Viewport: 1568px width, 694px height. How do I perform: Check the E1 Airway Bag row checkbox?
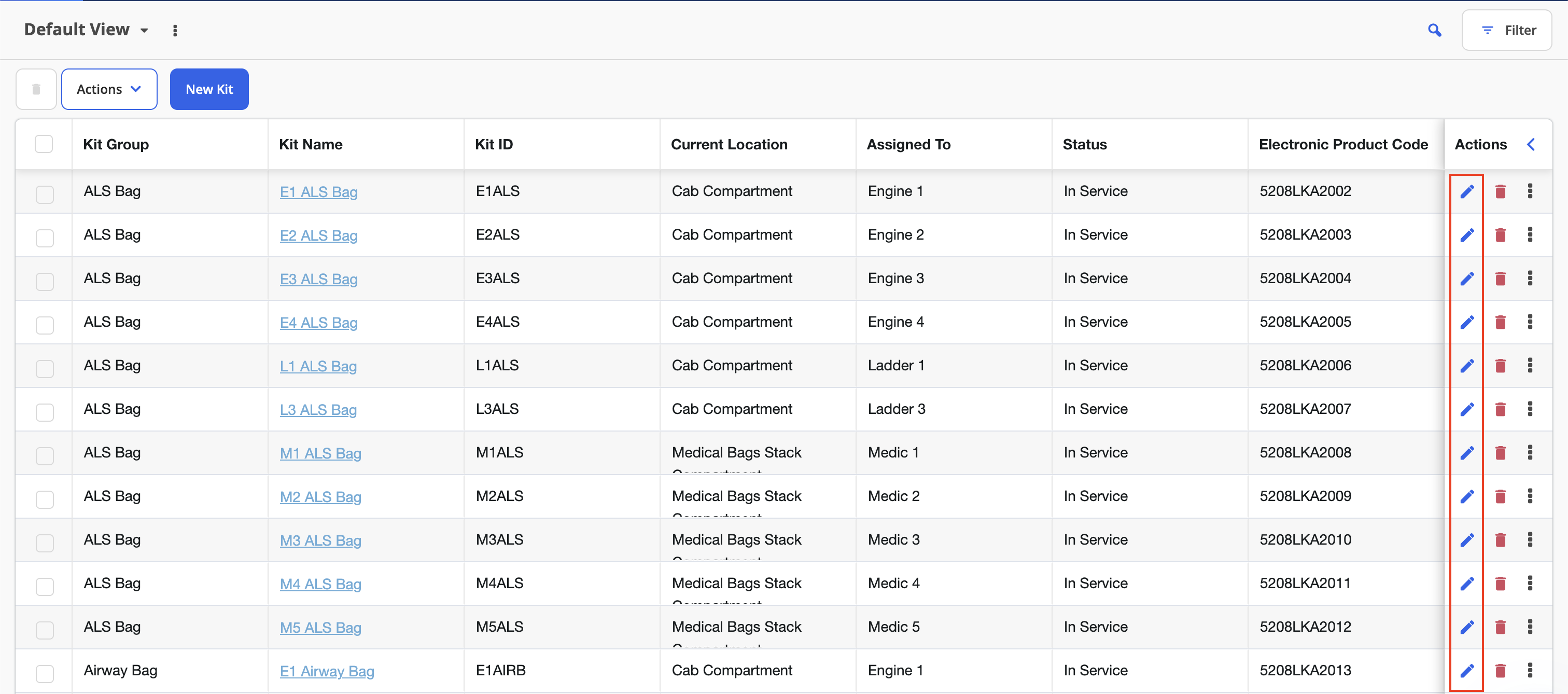tap(45, 673)
